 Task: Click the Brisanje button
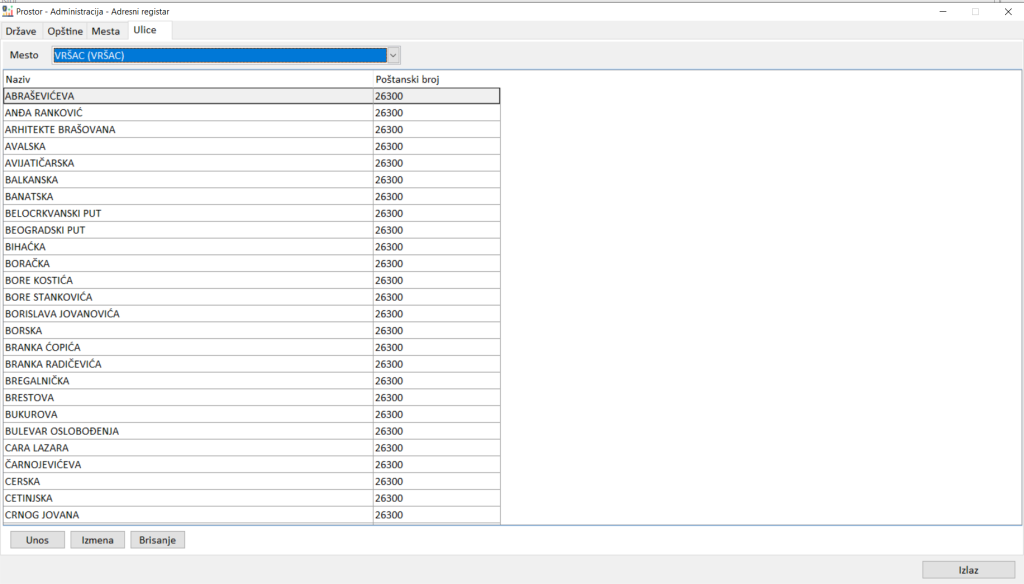click(157, 540)
